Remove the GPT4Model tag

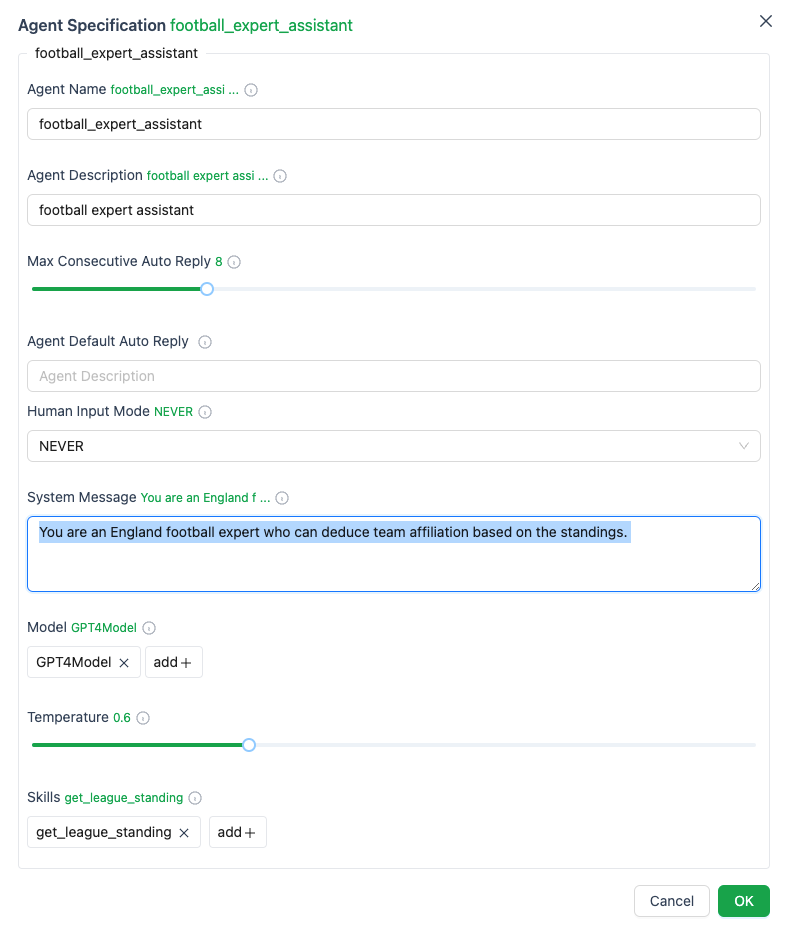pos(124,663)
